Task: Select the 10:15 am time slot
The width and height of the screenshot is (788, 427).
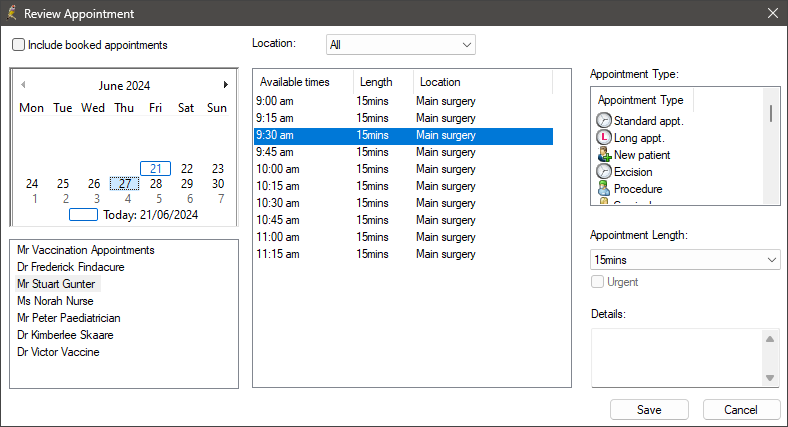Action: pyautogui.click(x=404, y=186)
